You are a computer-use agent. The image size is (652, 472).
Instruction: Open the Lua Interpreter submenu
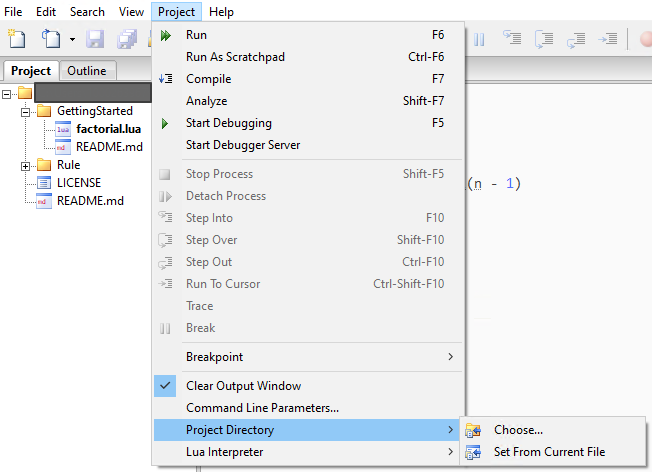[x=308, y=452]
